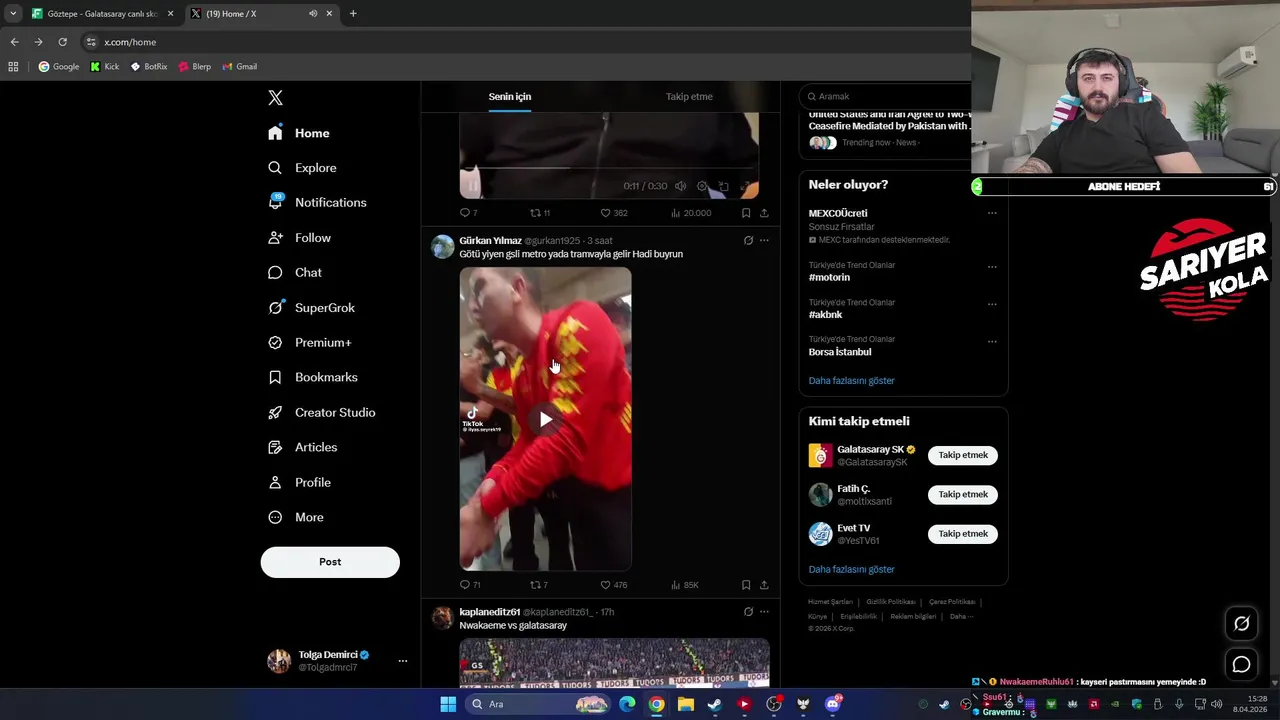Viewport: 1280px width, 720px height.
Task: Open more options for MEXCOÜcreti trend
Action: click(x=992, y=213)
